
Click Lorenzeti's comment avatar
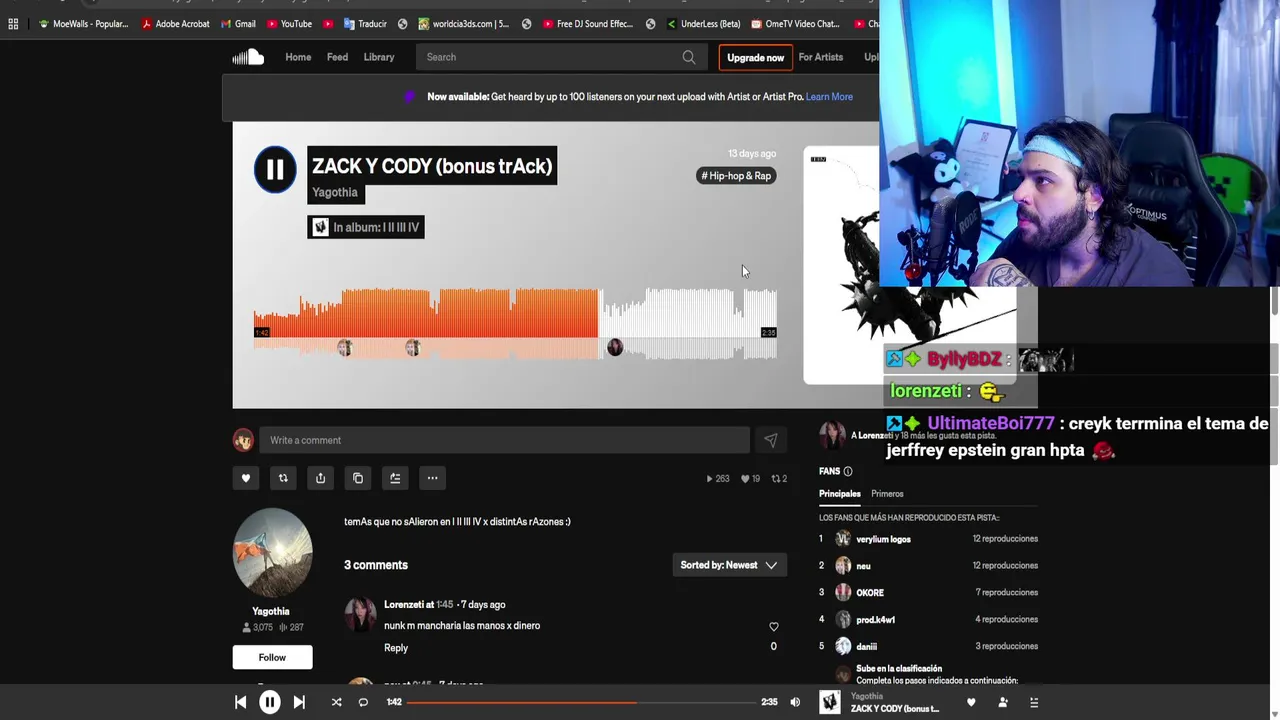[x=360, y=614]
